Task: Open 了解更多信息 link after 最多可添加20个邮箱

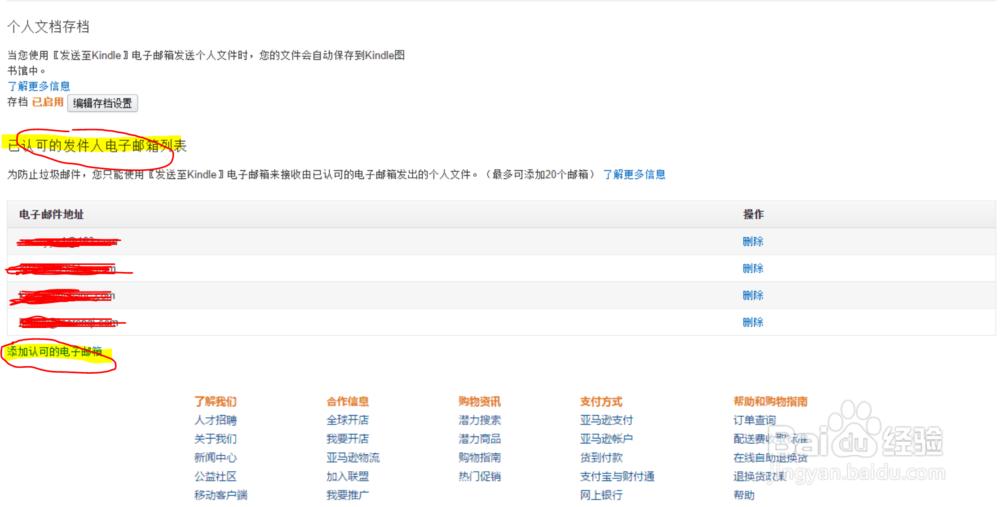Action: click(635, 174)
